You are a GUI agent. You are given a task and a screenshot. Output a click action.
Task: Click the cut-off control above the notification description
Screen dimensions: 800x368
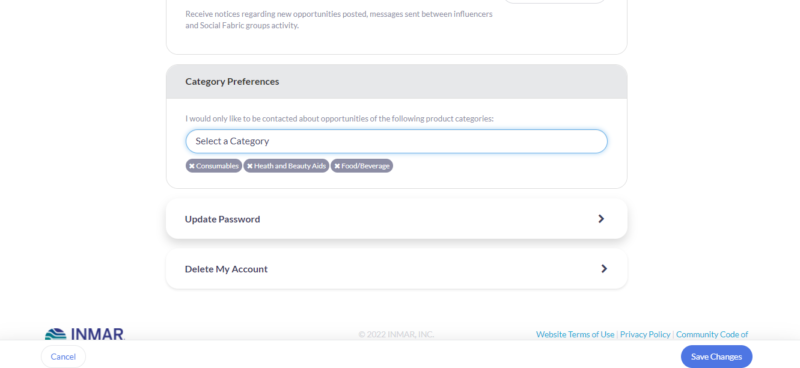click(x=555, y=2)
